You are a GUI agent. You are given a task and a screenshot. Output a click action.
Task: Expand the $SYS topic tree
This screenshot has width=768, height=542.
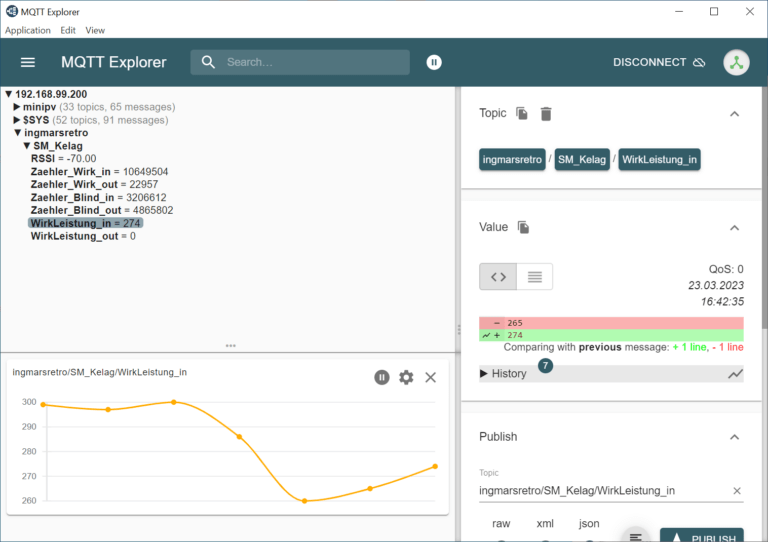click(x=17, y=120)
